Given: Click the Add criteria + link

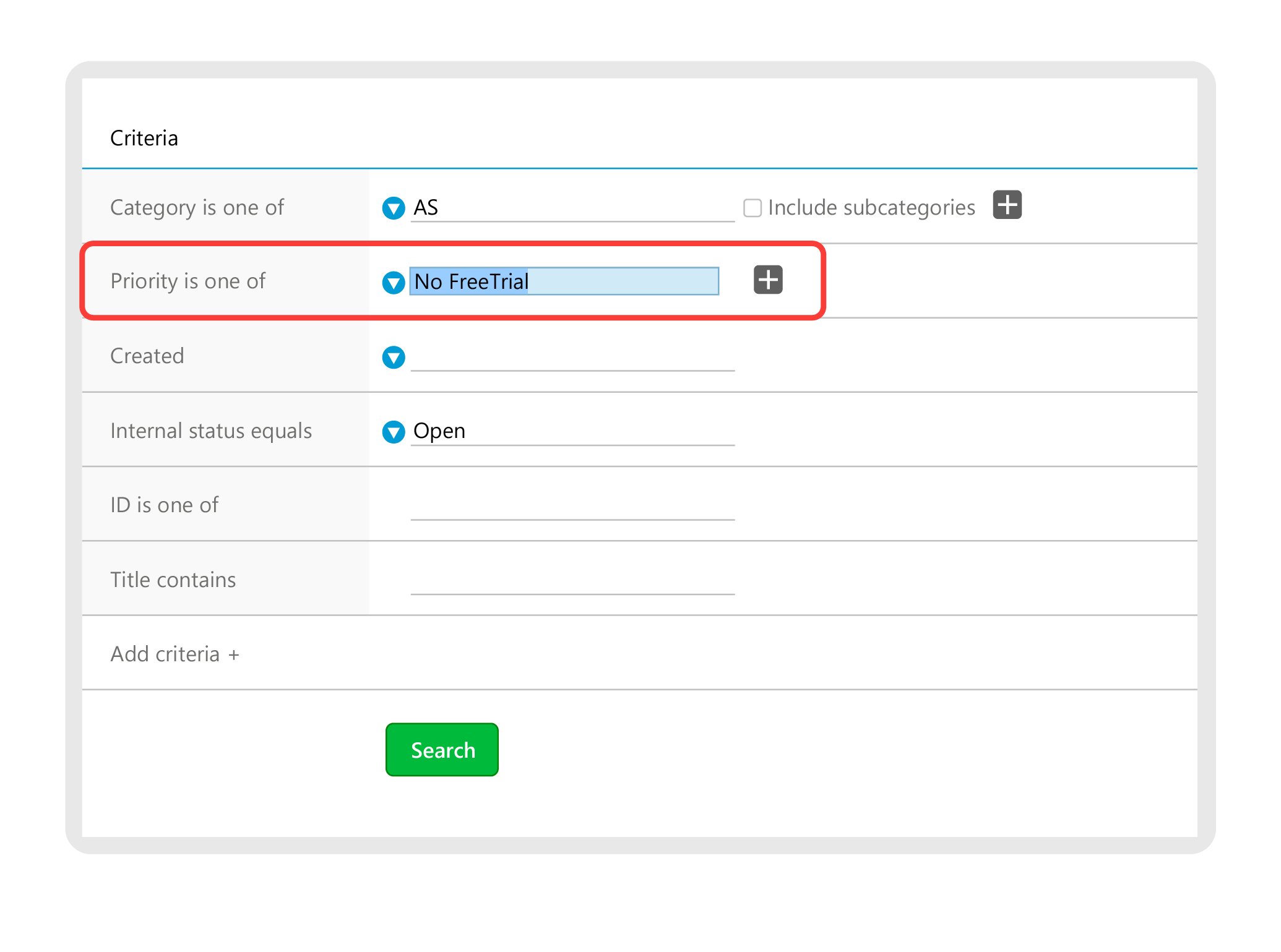Looking at the screenshot, I should click(175, 654).
